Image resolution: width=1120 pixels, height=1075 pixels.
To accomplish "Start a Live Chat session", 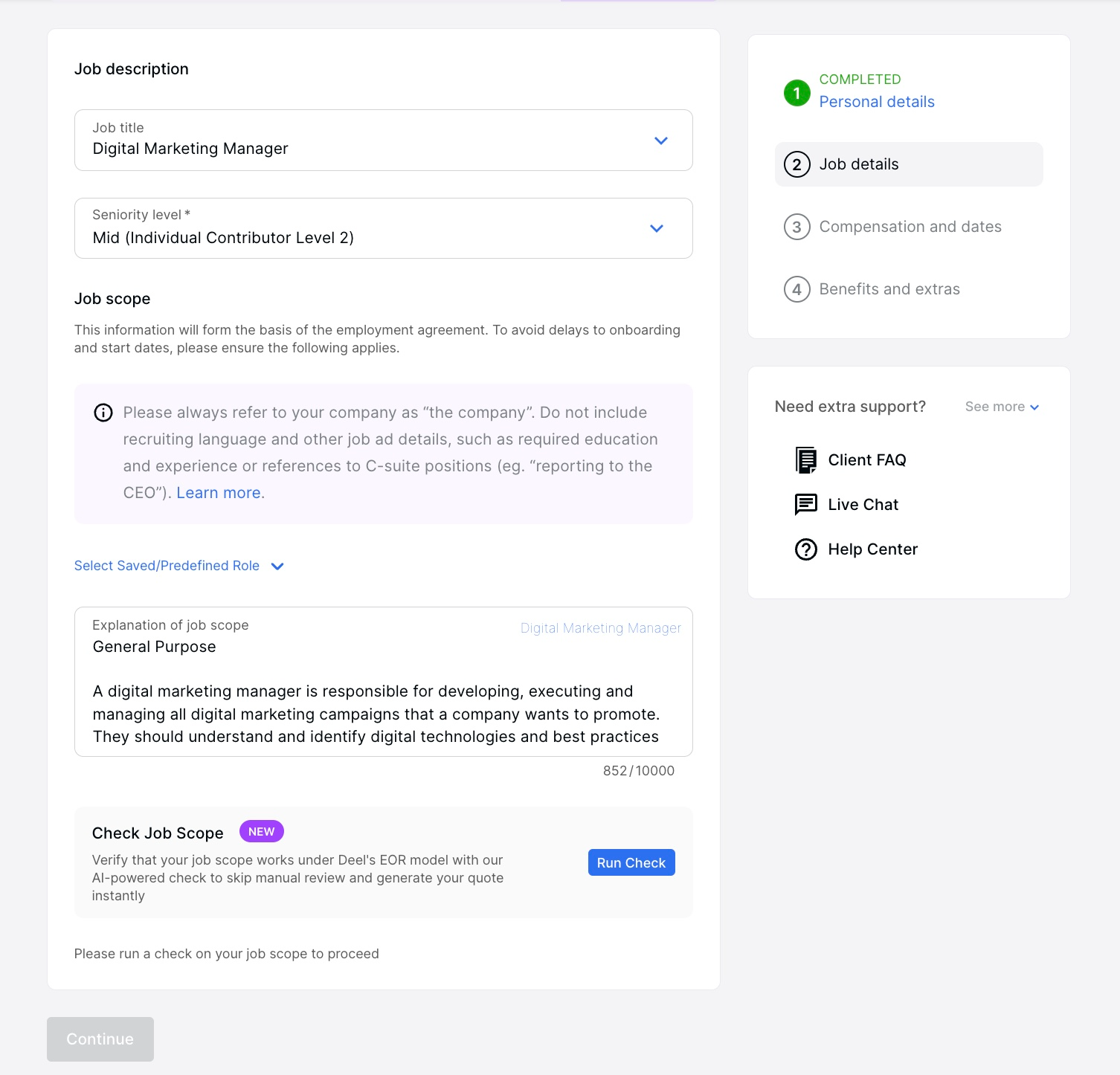I will [x=862, y=504].
